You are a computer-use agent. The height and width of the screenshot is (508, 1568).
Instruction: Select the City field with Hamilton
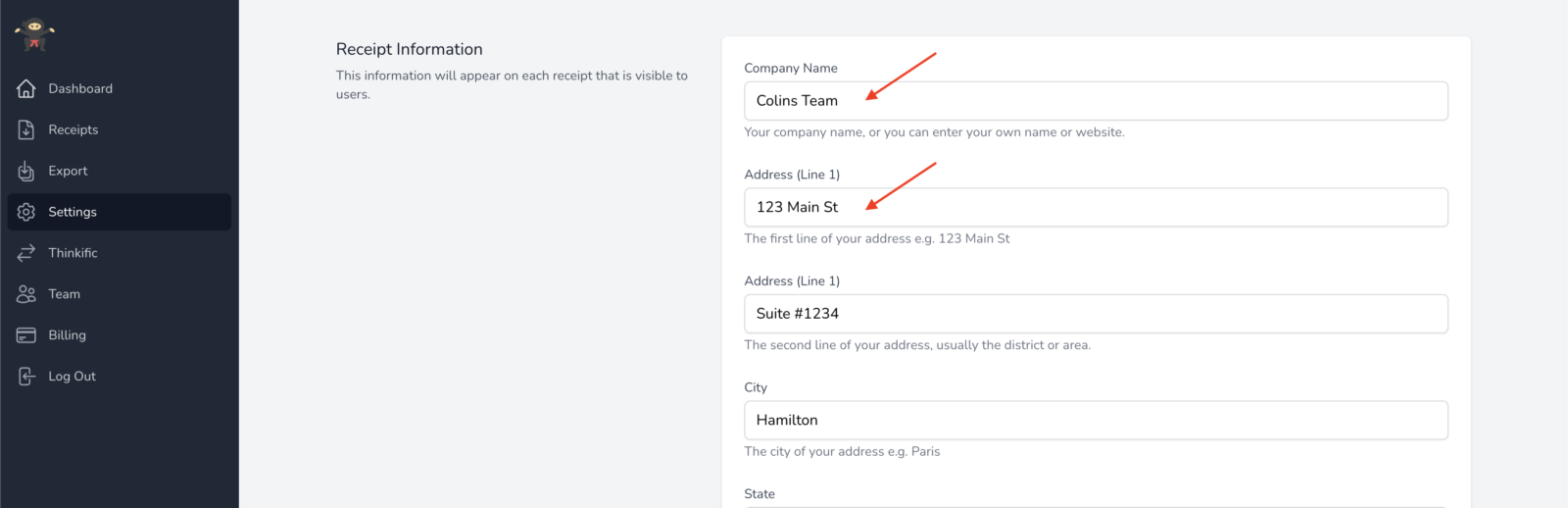coord(1096,421)
